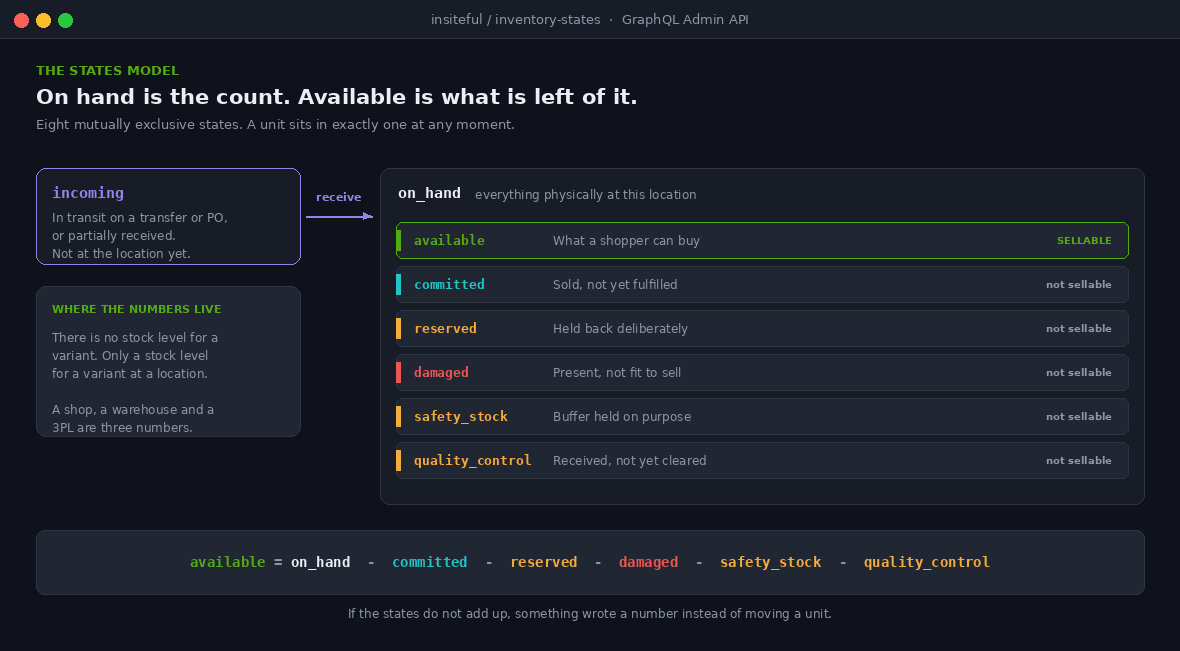Click 'damaged' term in the formula bar
This screenshot has height=651, width=1180.
click(648, 562)
